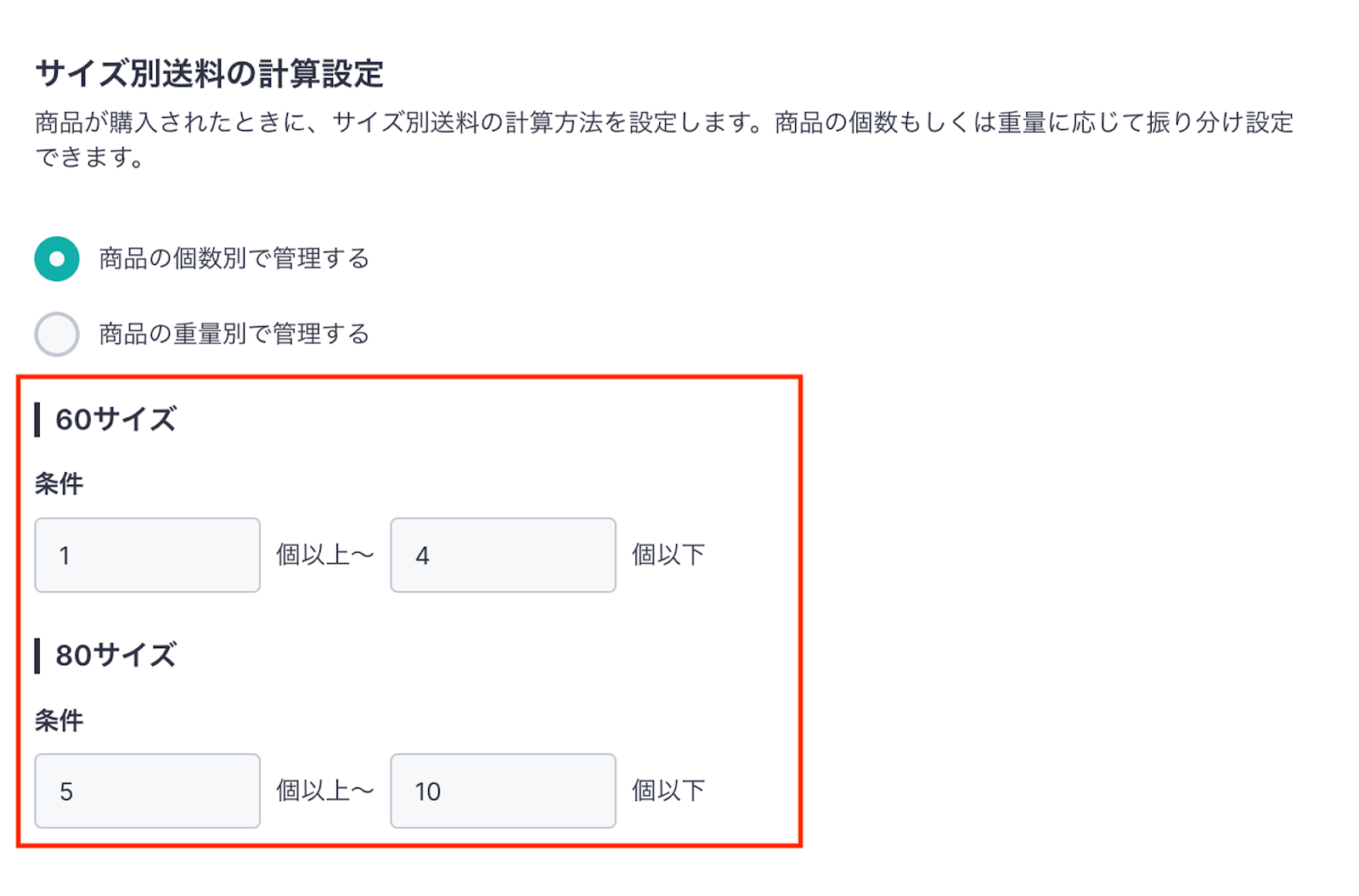Screen dimensions: 1359x896
Task: Focus the 80サイズ maximum quantity field containing 10
Action: tap(503, 791)
